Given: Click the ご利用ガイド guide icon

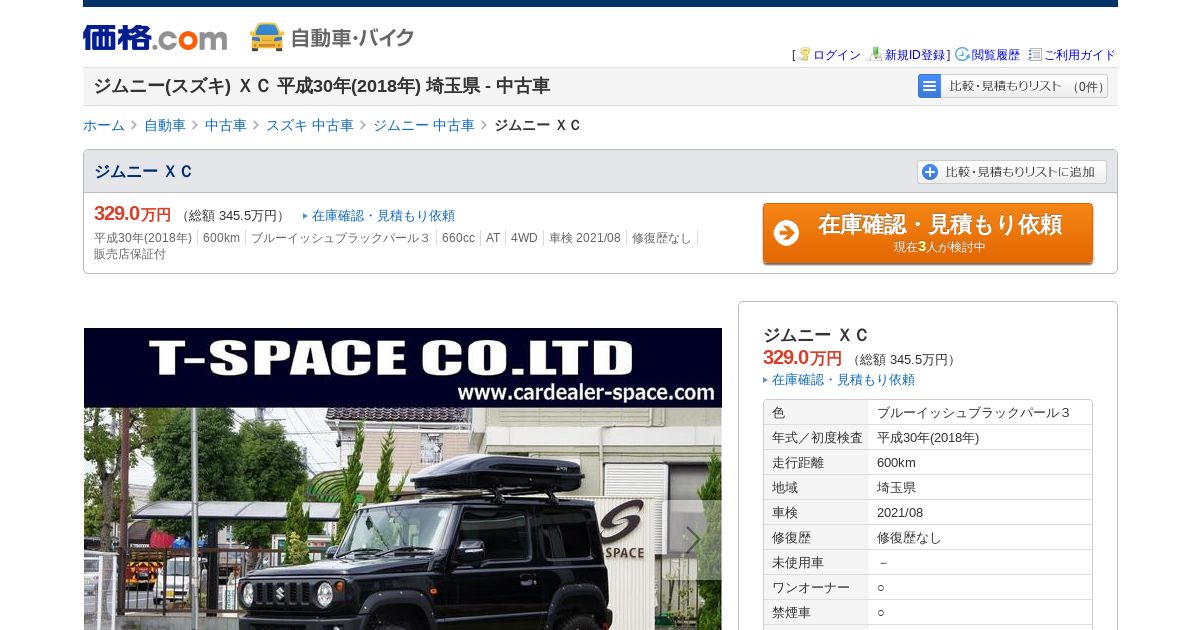Looking at the screenshot, I should (1035, 54).
